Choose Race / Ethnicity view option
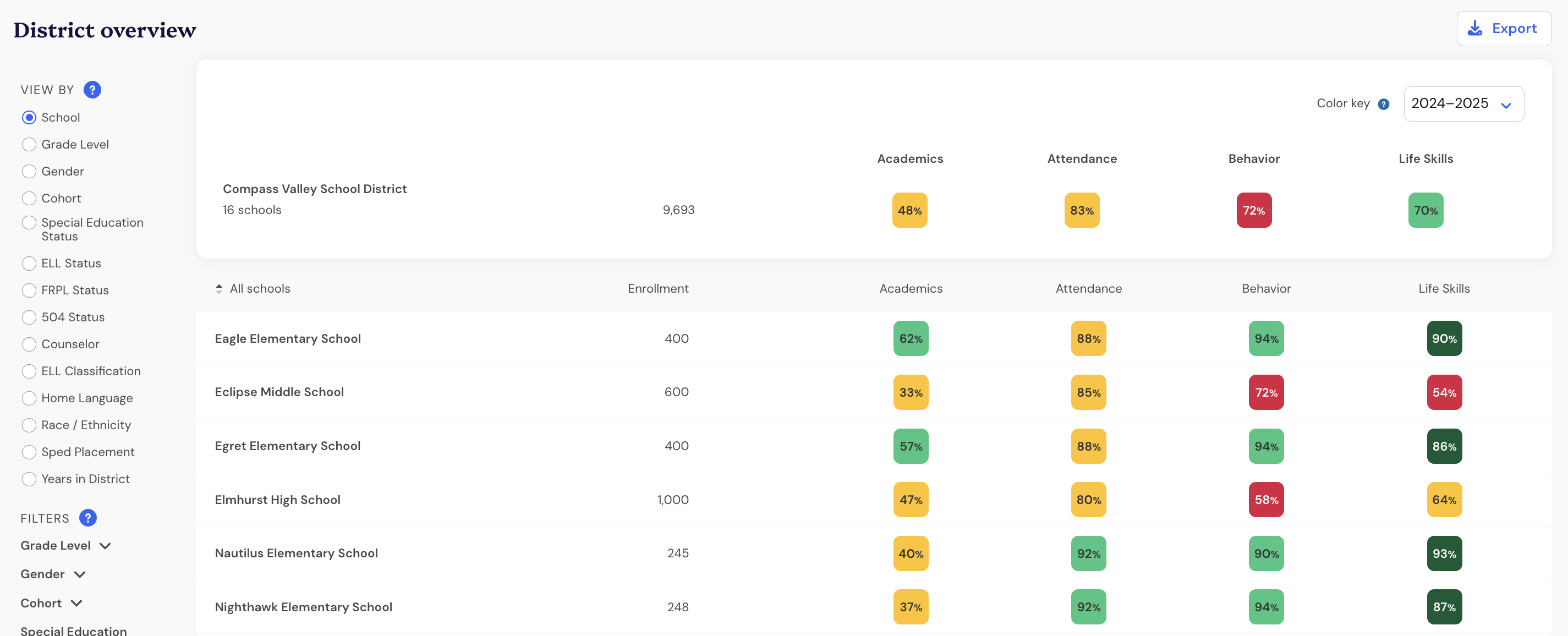 pos(29,425)
